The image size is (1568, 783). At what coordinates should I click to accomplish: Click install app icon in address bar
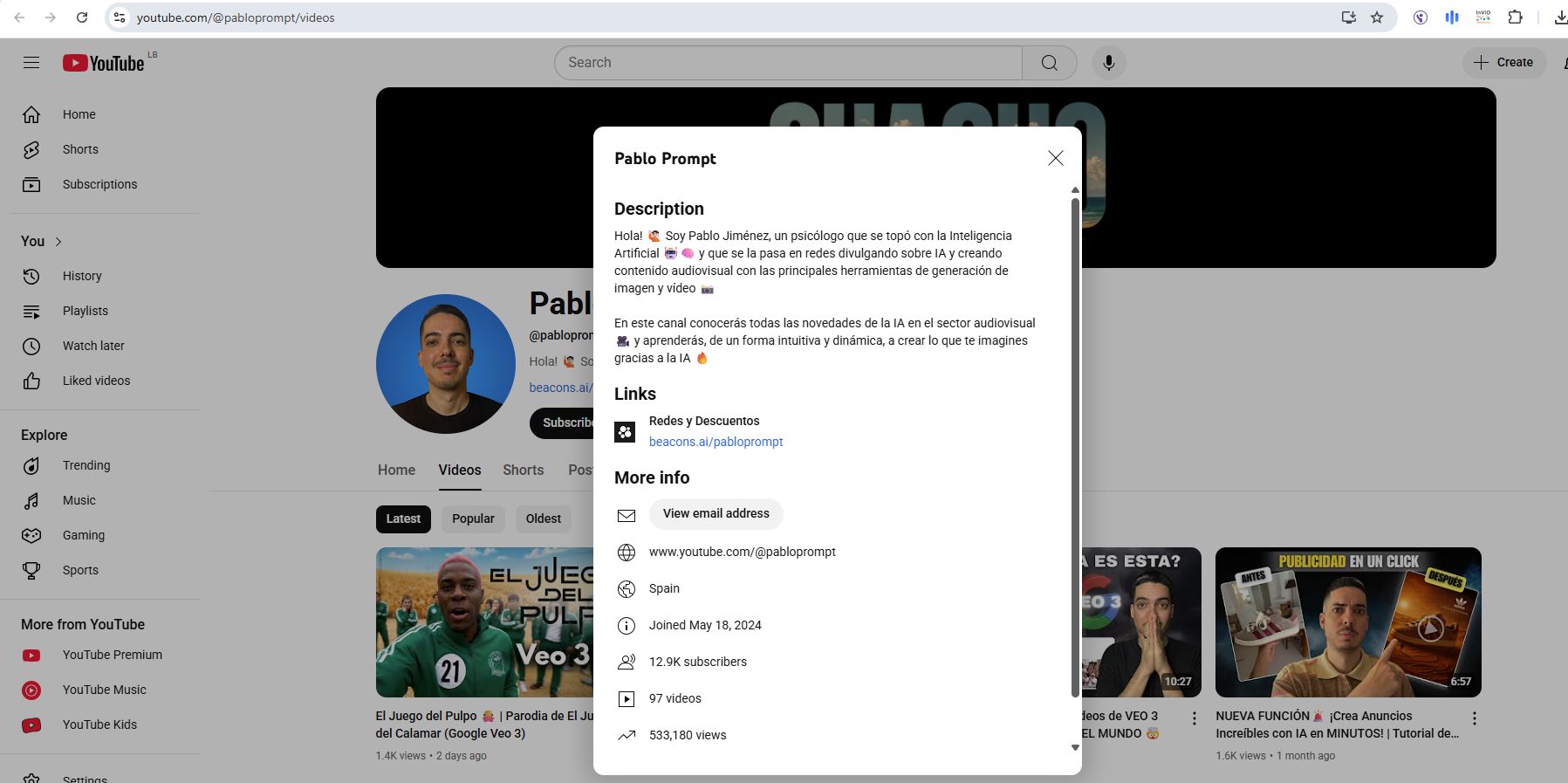[1349, 17]
